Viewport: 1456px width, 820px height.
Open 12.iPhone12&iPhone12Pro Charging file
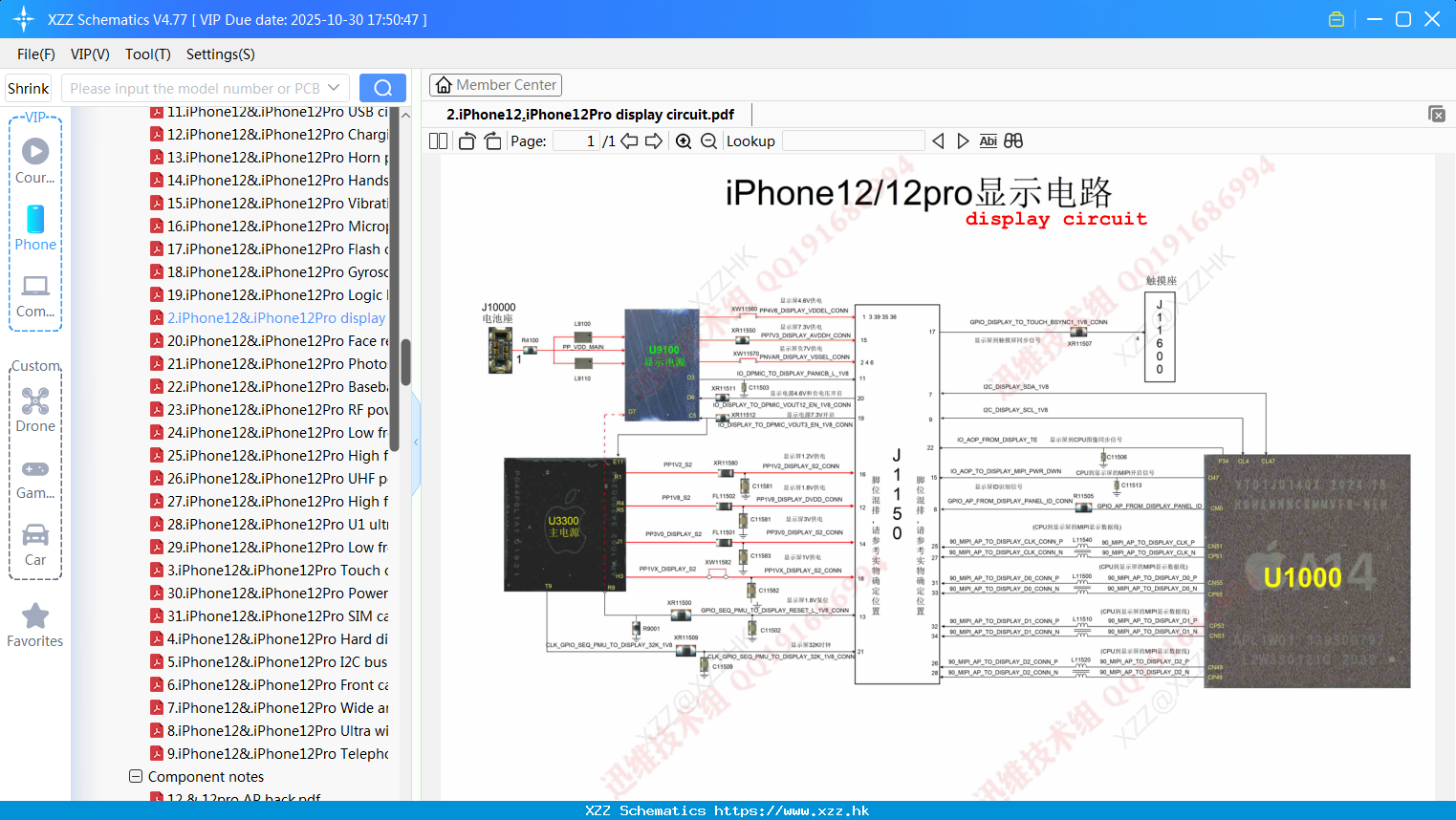[270, 135]
